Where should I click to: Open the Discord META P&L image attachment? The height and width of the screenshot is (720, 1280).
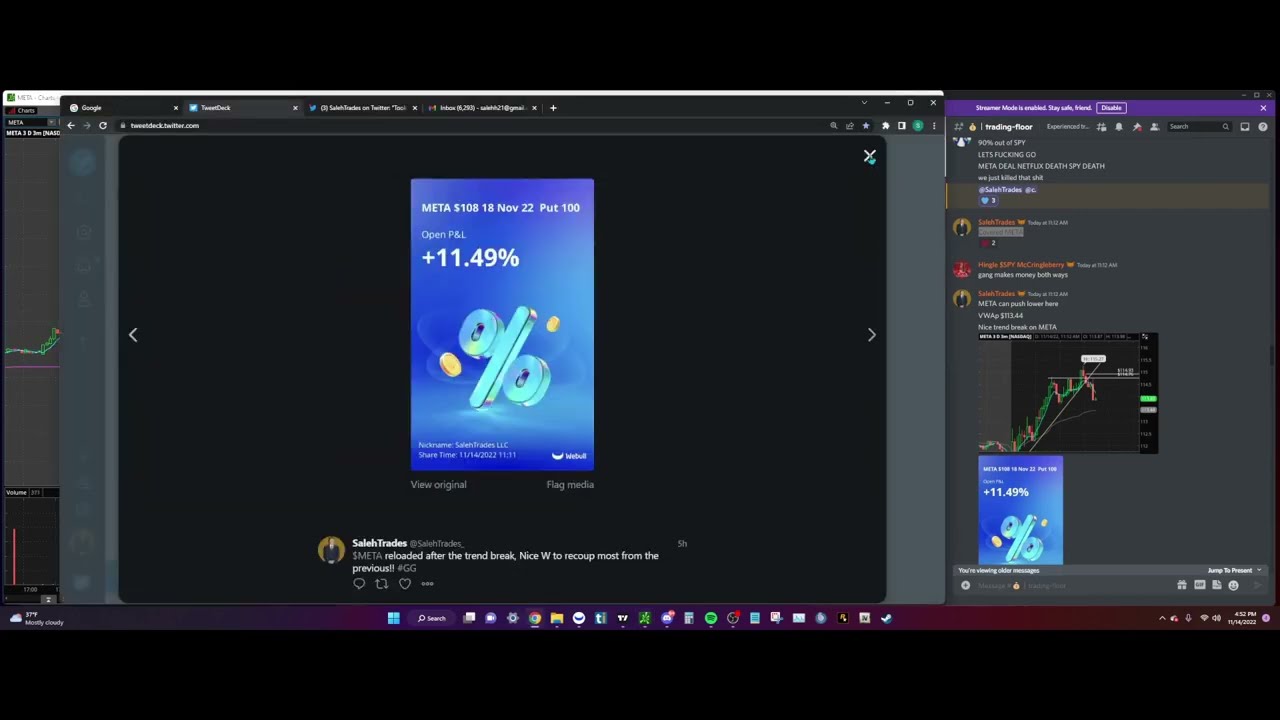1021,511
